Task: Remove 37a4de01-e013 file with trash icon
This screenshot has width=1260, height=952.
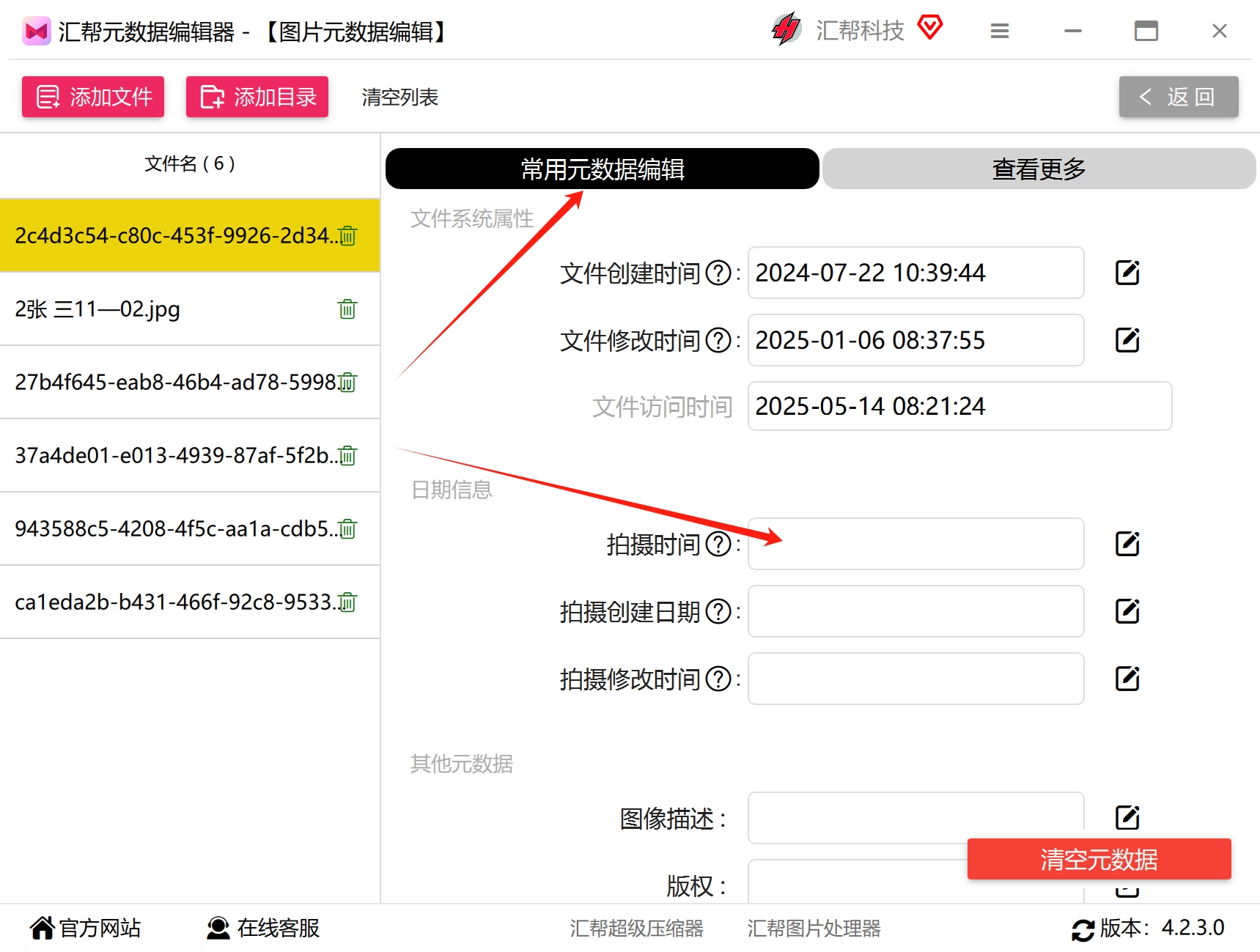Action: click(x=348, y=456)
